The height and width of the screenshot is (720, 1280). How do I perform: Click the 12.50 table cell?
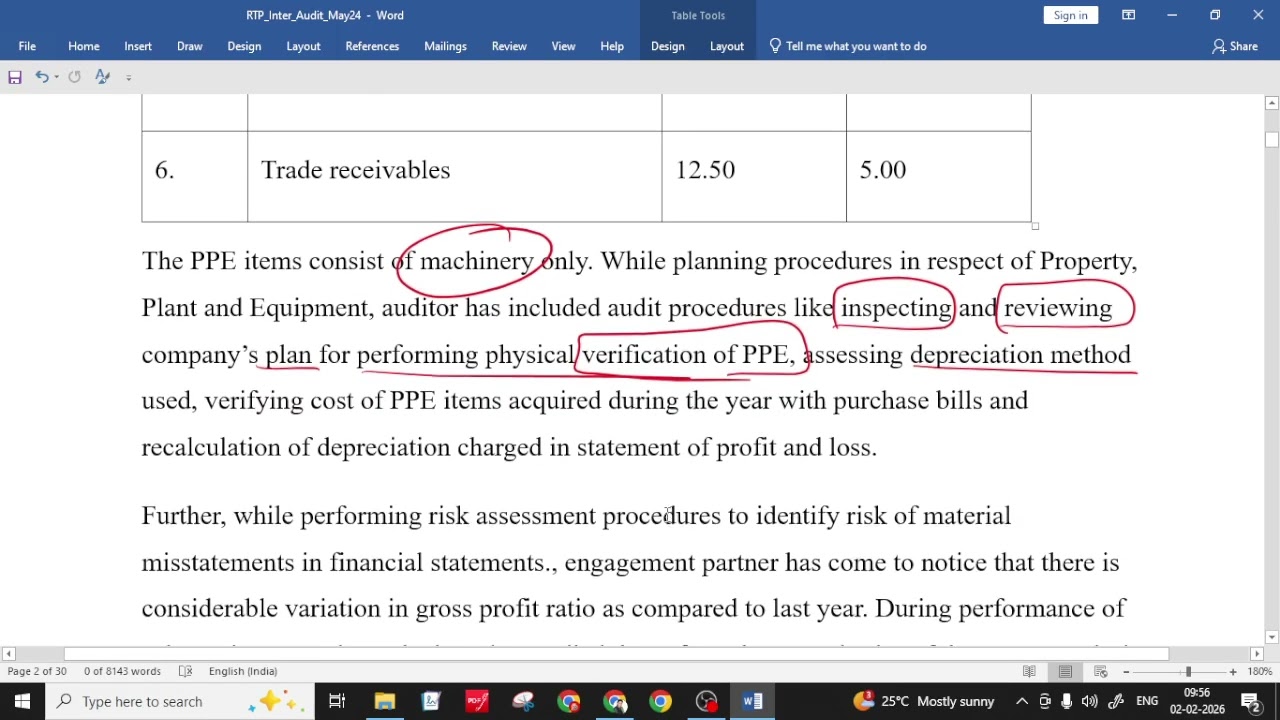(754, 176)
